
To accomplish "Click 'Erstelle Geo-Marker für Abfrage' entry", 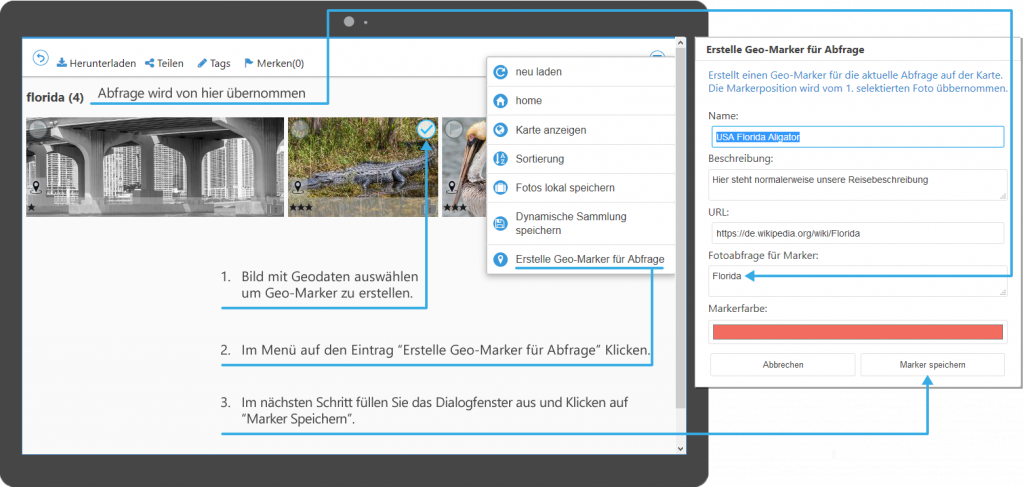I will [589, 260].
